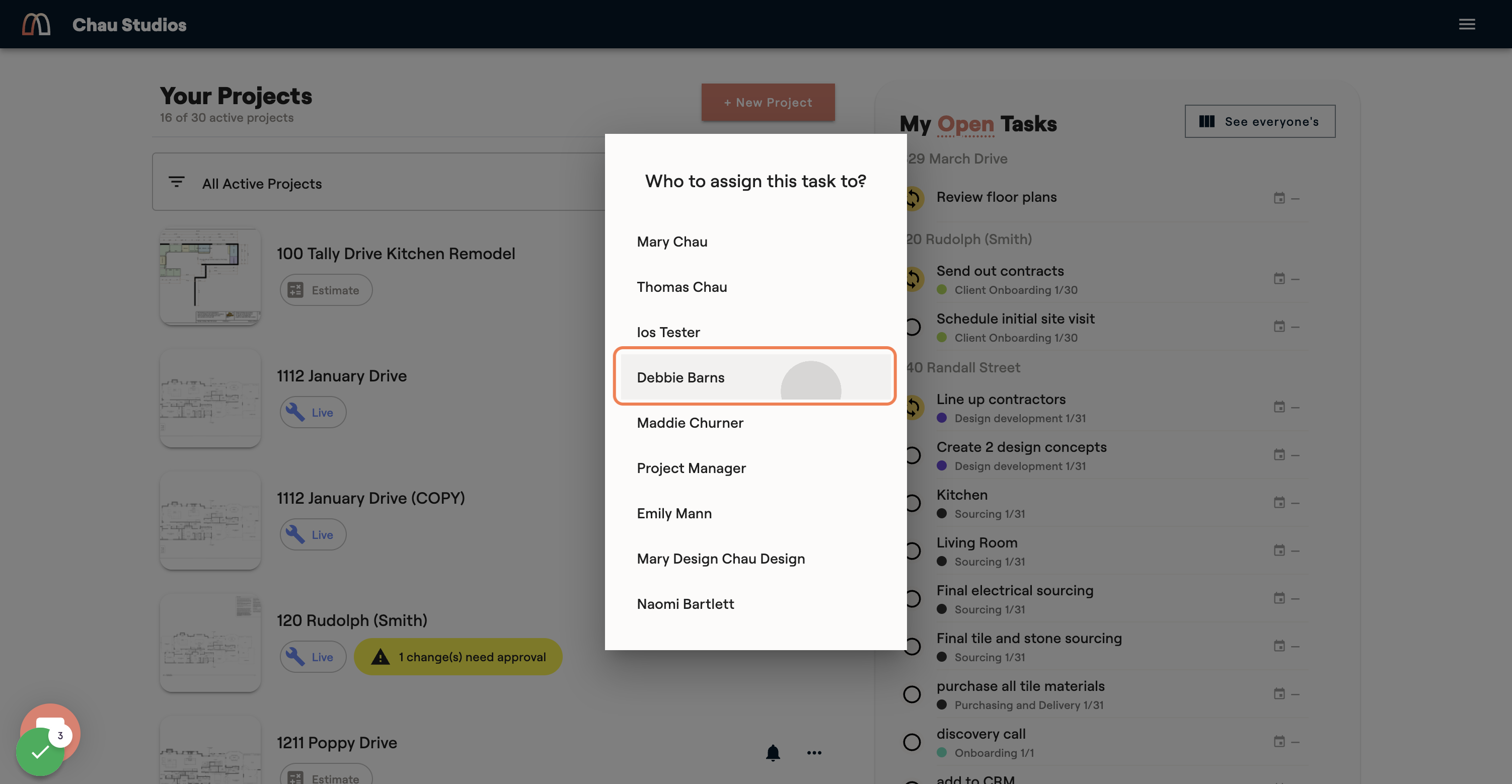Screen dimensions: 1512x784
Task: Click the filter icon beside All Active Projects
Action: pyautogui.click(x=176, y=182)
